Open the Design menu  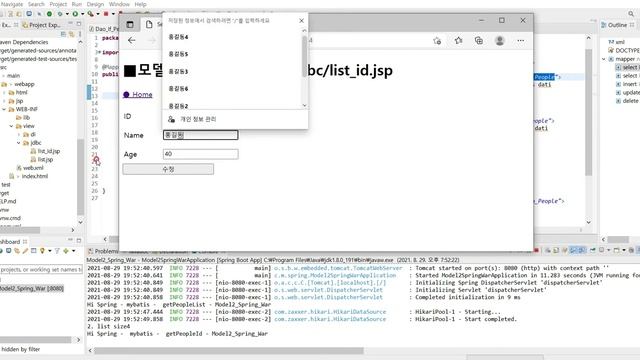click(95, 4)
